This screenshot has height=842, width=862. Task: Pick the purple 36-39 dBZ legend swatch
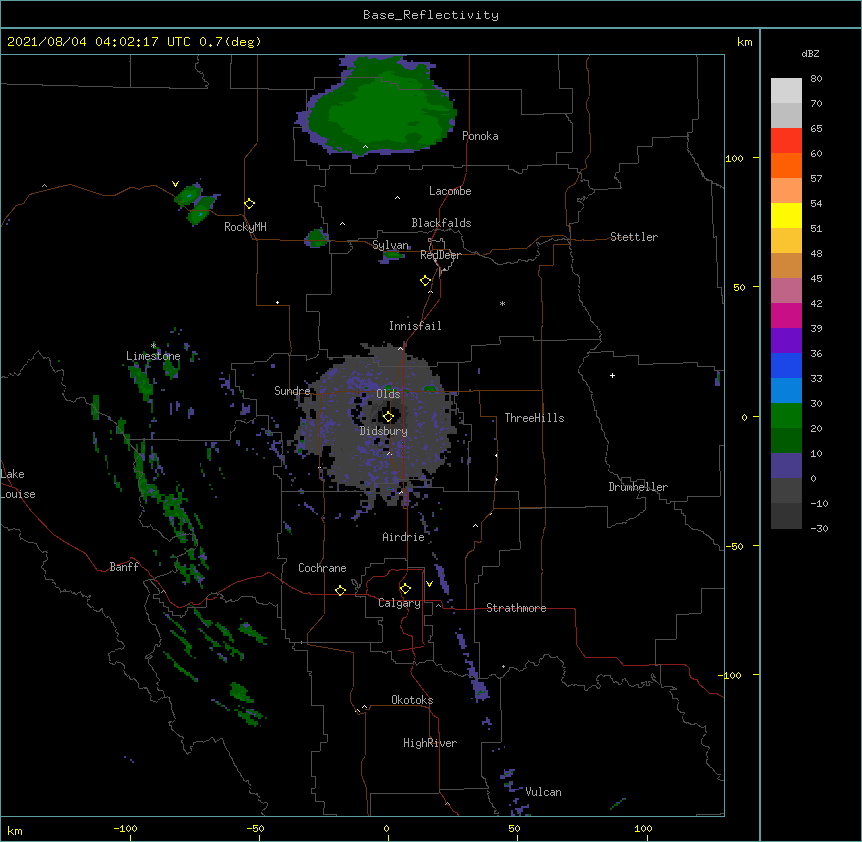pos(786,341)
